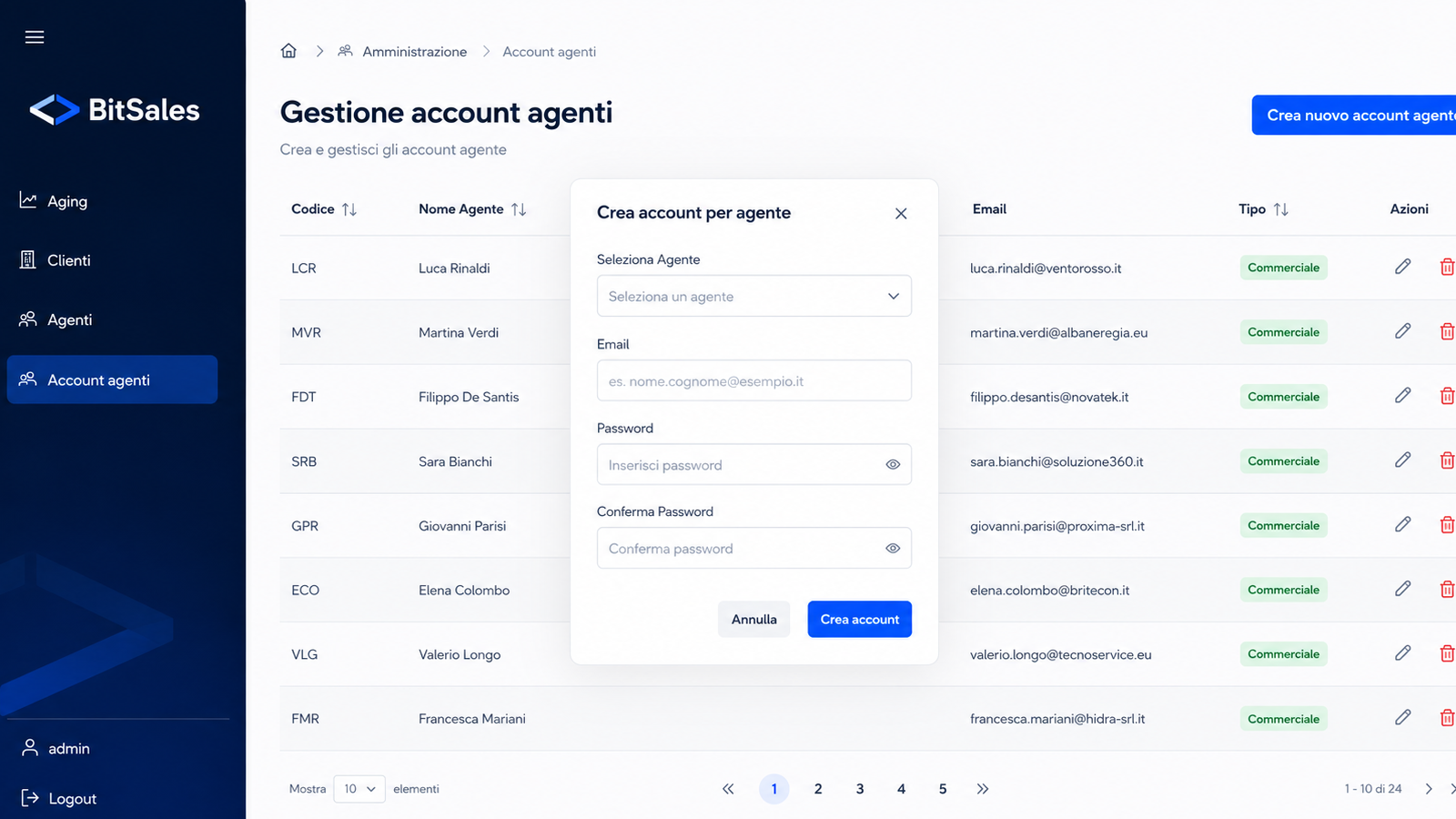1456x819 pixels.
Task: Show the password in the Conferma Password field
Action: 893,549
